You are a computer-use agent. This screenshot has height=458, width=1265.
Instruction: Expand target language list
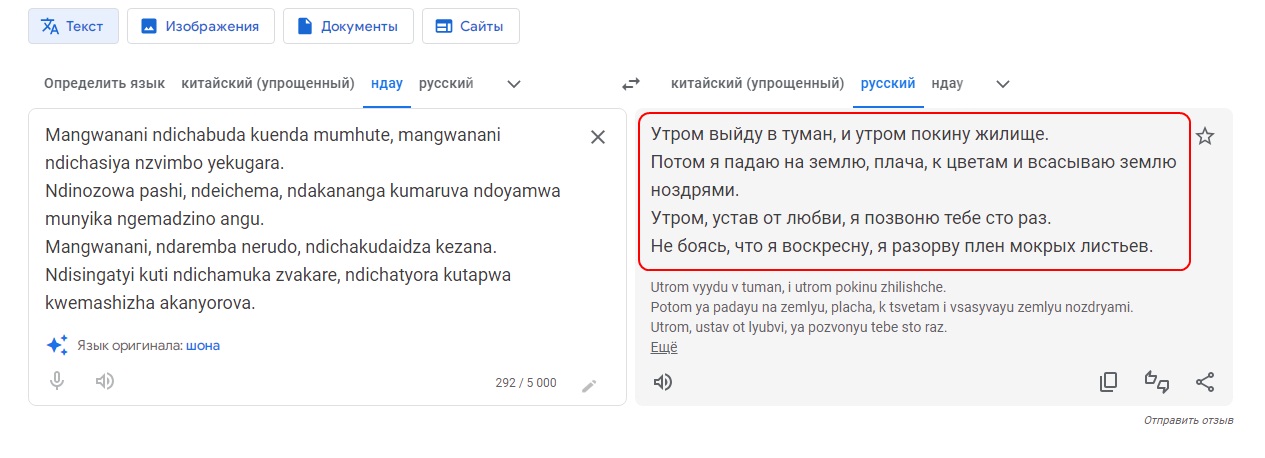tap(1003, 84)
